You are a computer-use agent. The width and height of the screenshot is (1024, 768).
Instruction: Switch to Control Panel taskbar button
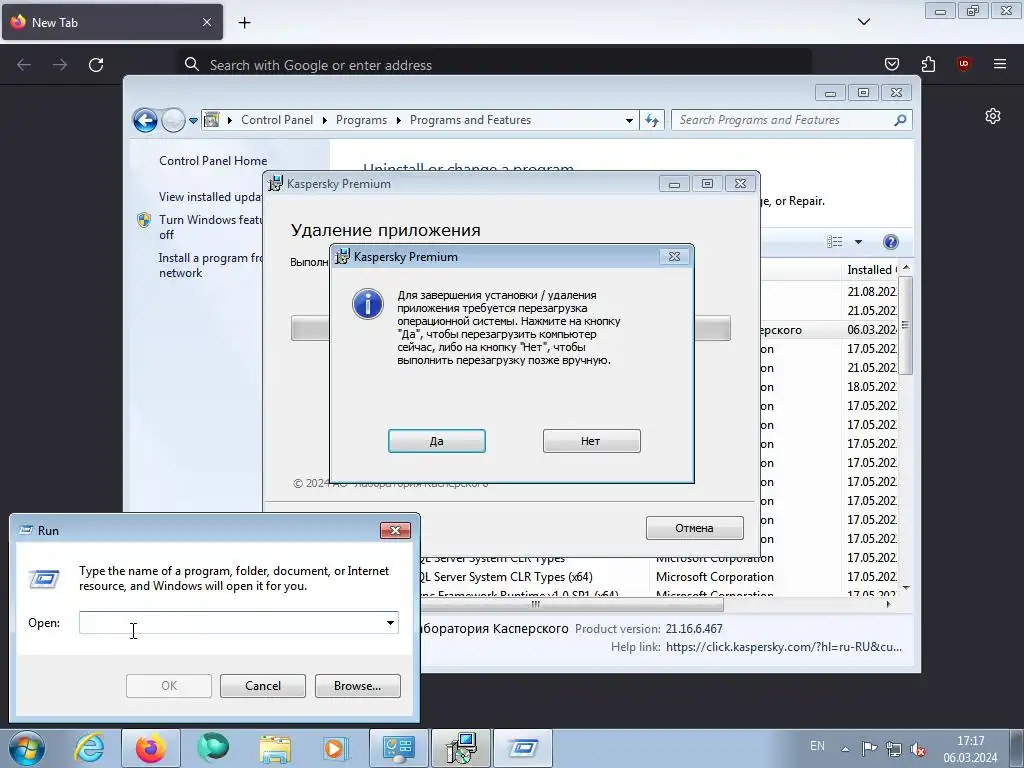398,748
